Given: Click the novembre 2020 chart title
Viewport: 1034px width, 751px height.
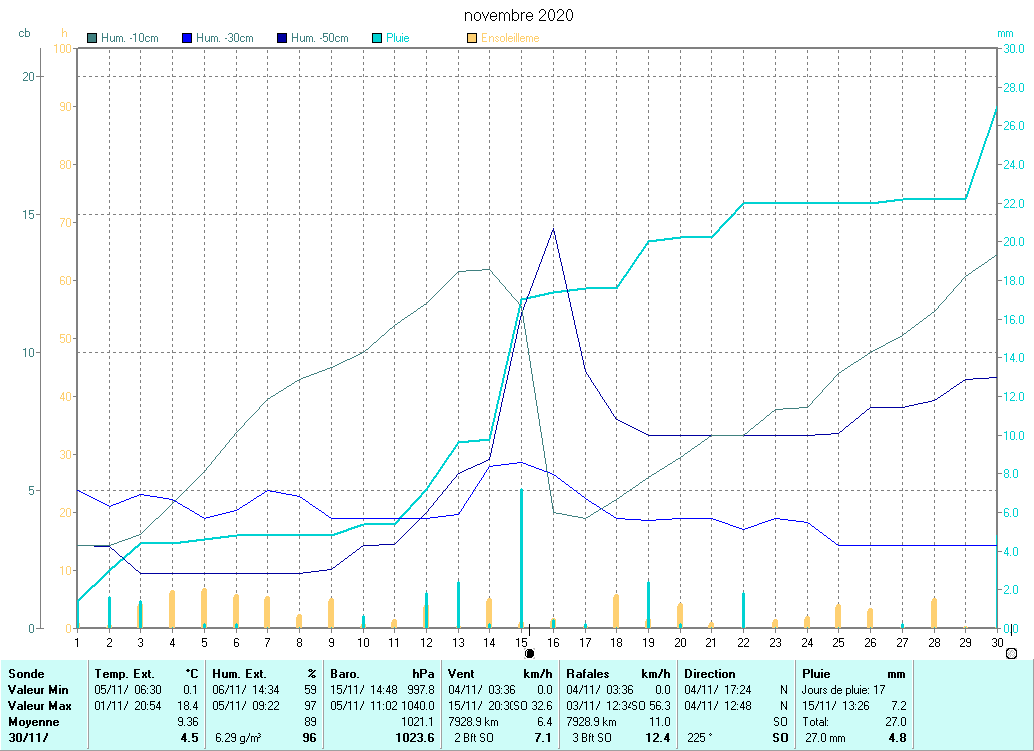Looking at the screenshot, I should click(519, 16).
